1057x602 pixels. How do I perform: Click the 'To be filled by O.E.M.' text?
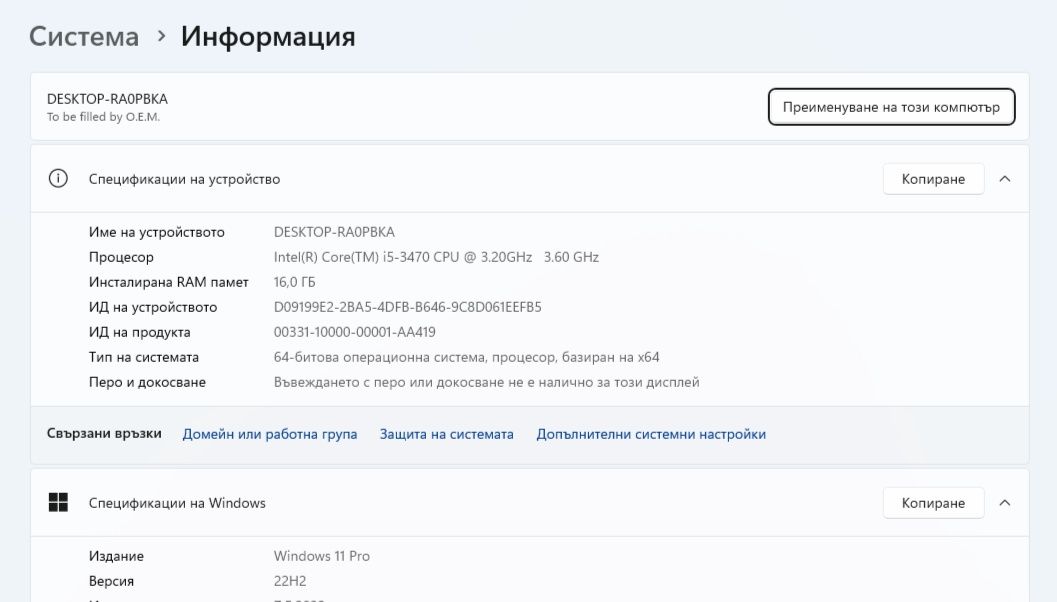[103, 117]
